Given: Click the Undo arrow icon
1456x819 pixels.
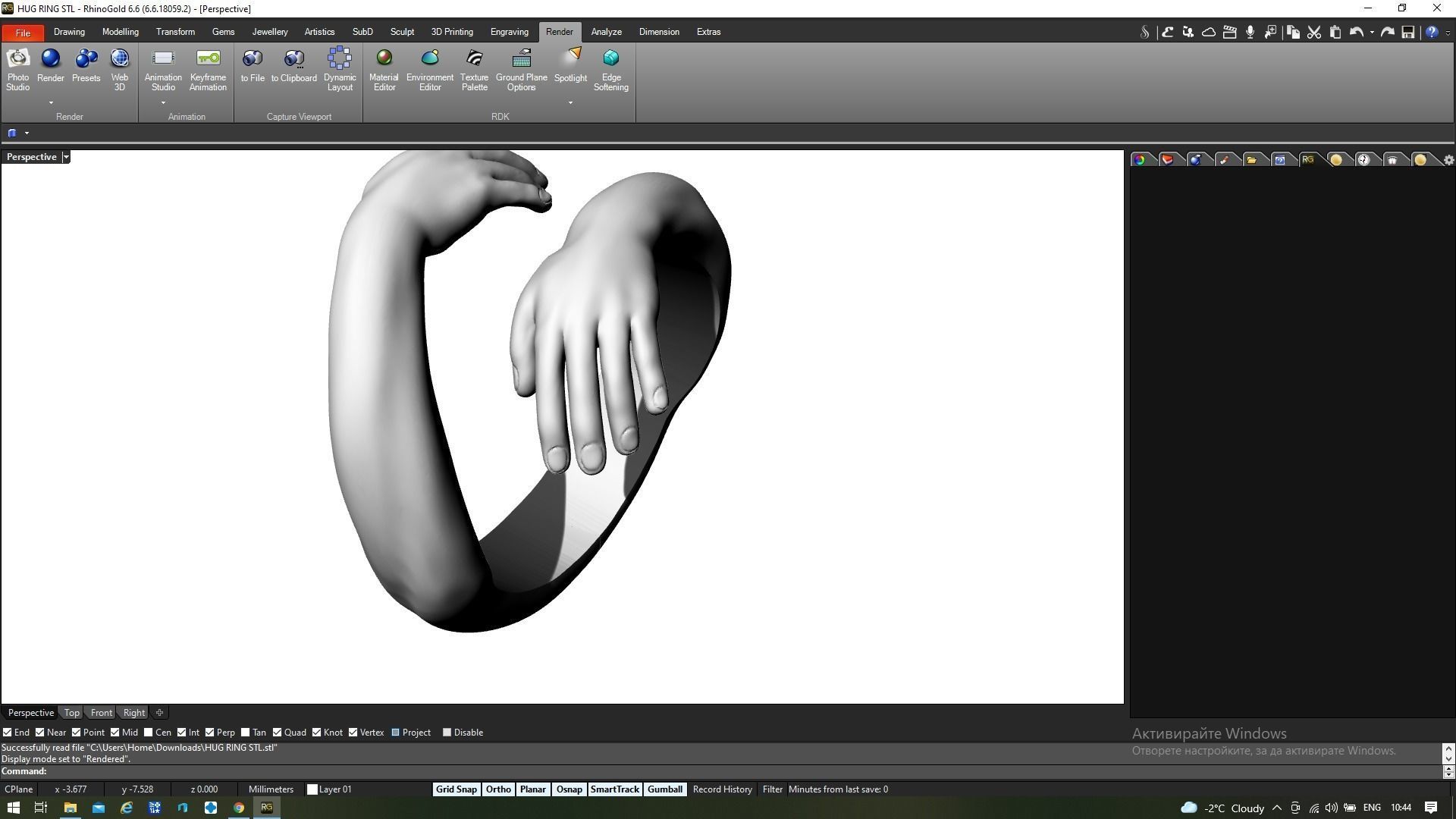Looking at the screenshot, I should [1356, 32].
